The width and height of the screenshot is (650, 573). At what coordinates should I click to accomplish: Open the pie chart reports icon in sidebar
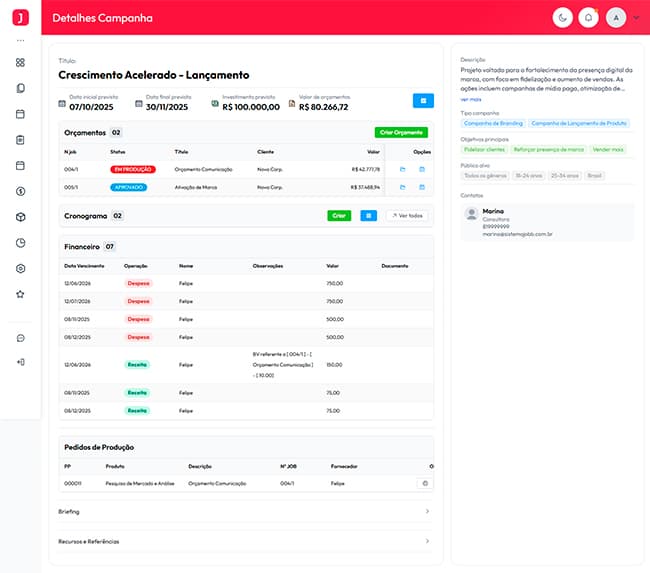20,243
